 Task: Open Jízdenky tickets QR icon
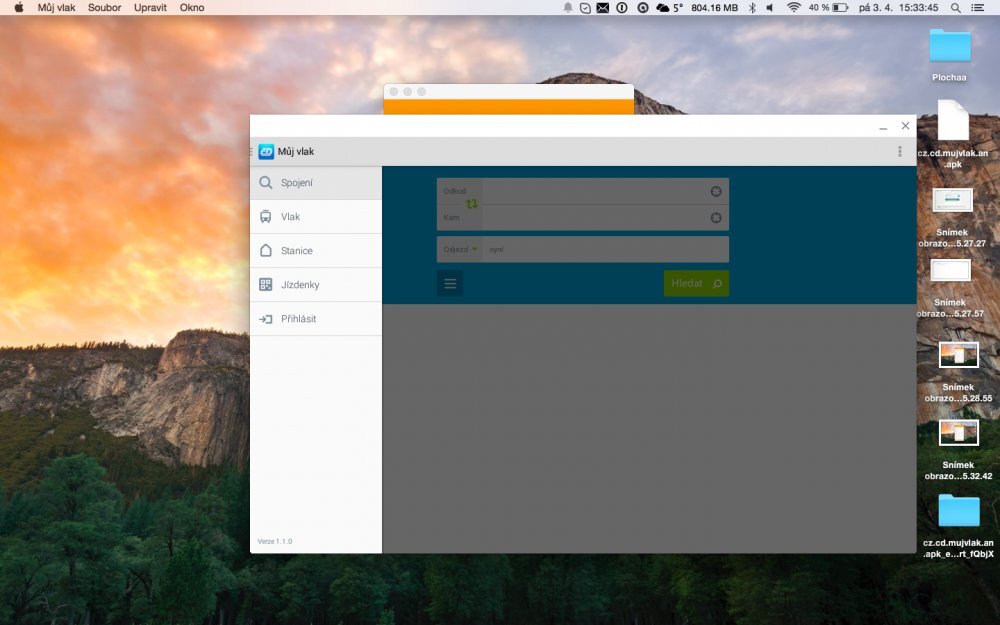tap(266, 285)
